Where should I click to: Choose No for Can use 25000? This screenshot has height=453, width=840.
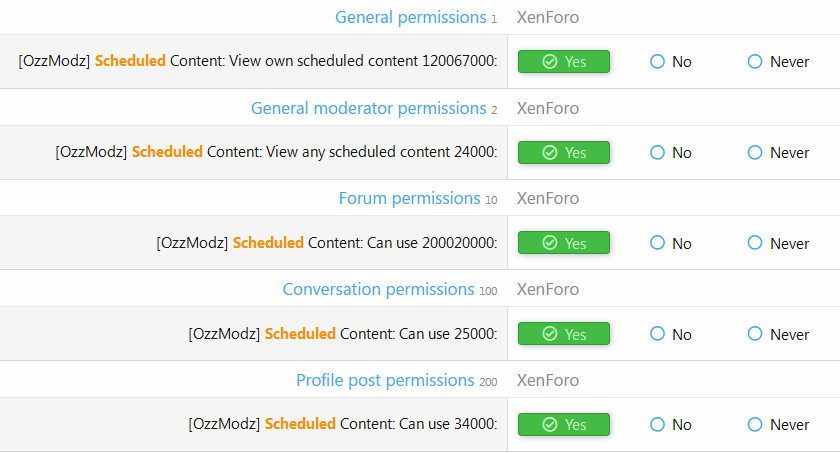(658, 334)
